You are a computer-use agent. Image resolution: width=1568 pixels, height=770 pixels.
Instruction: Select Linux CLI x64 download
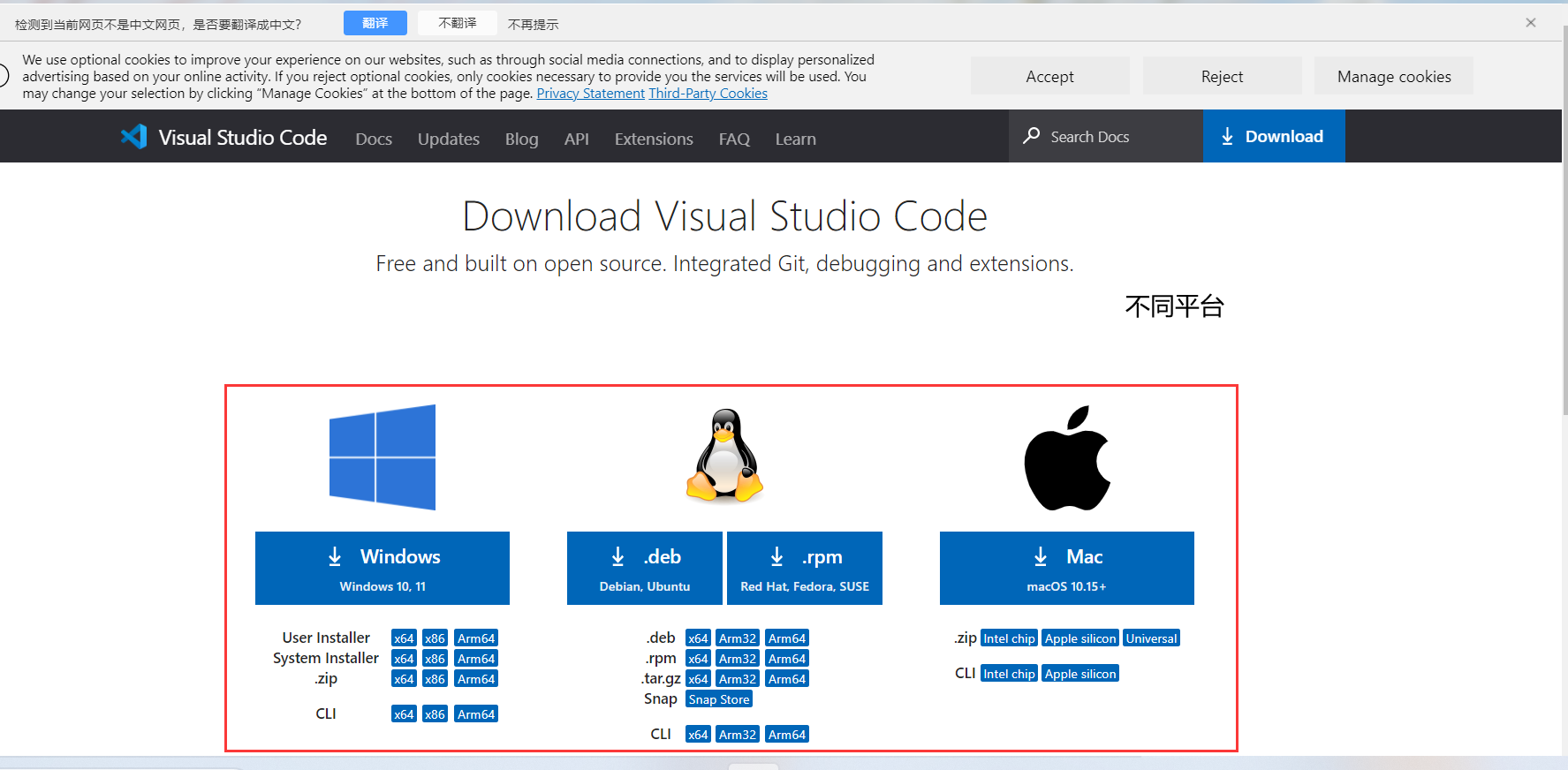698,734
